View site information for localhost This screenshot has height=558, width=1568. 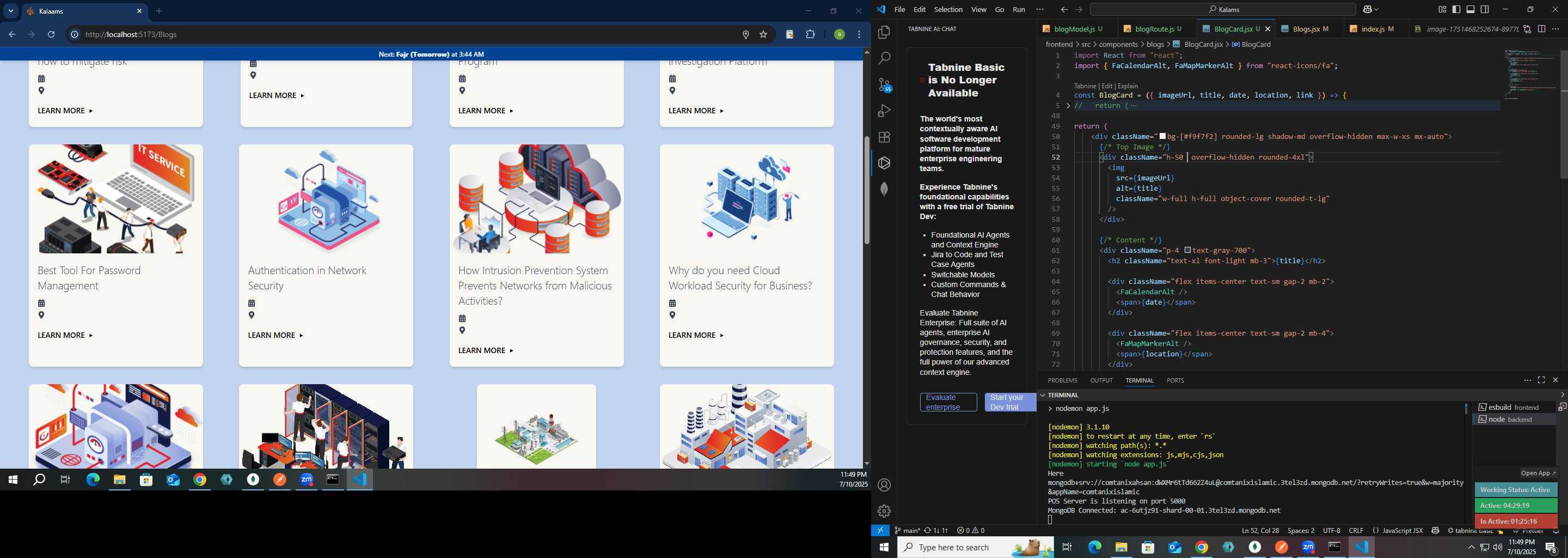pyautogui.click(x=74, y=35)
